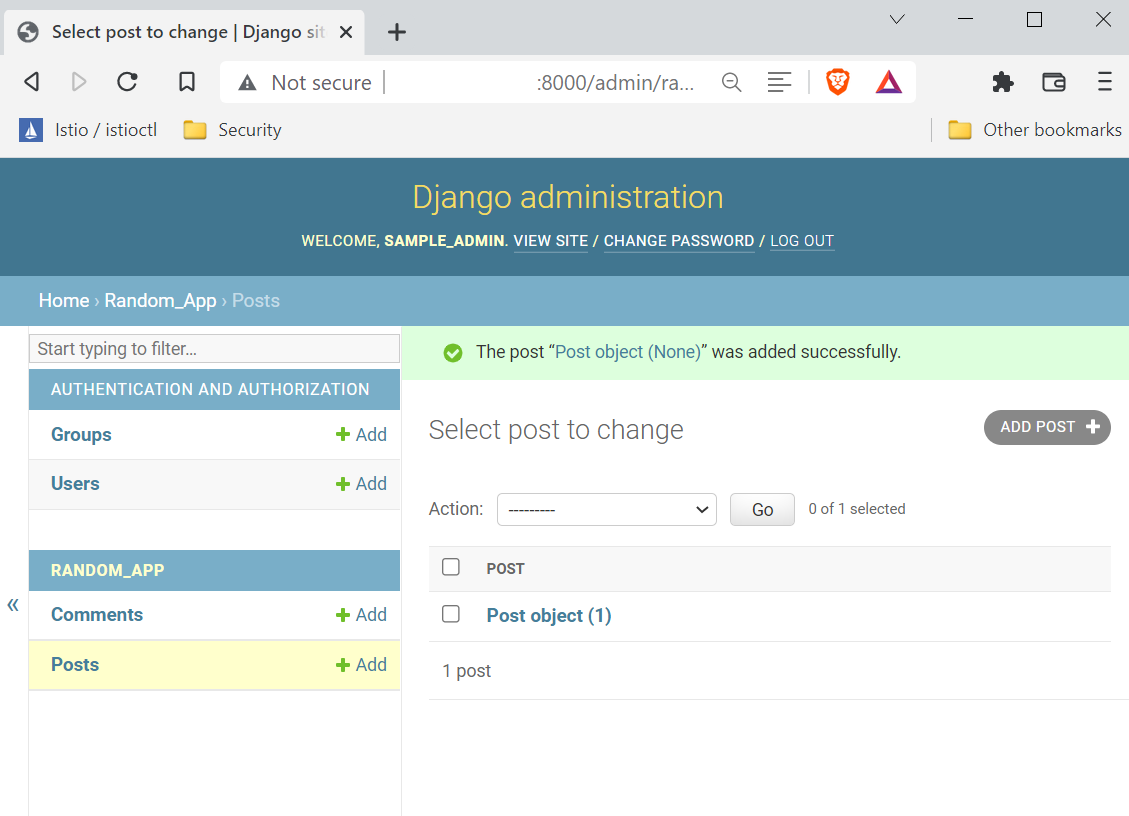Click the LOG OUT link
The height and width of the screenshot is (816, 1129).
[802, 241]
